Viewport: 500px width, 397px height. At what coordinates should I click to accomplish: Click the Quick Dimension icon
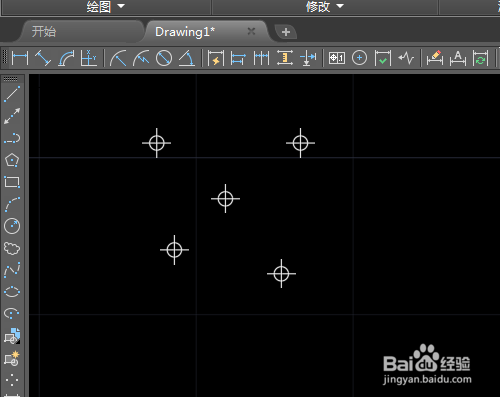(216, 58)
